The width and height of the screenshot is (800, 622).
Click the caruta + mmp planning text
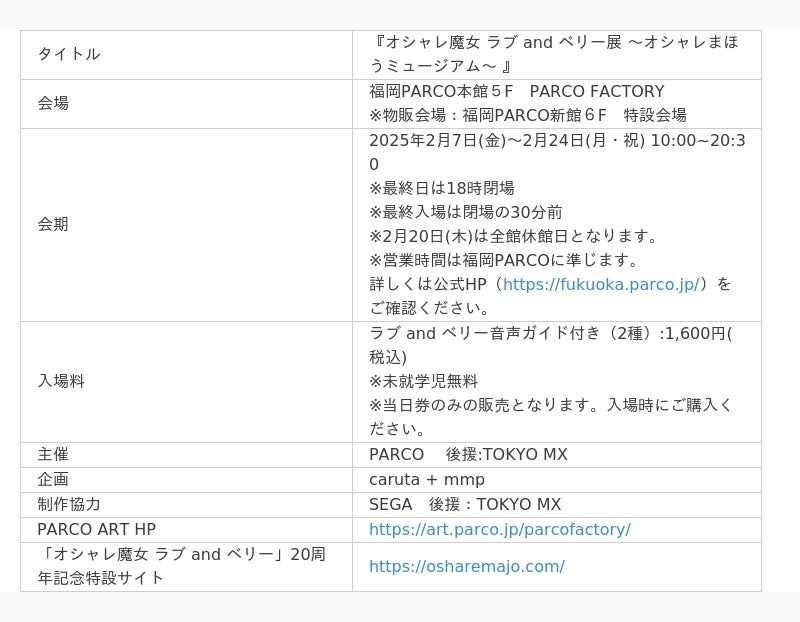point(427,480)
